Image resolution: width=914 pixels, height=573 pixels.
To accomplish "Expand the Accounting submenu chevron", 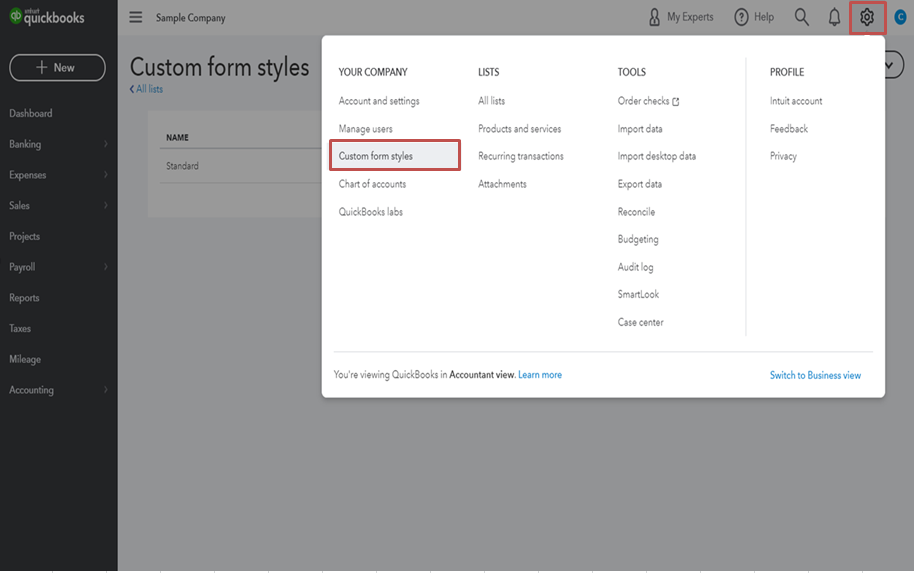I will click(x=106, y=390).
